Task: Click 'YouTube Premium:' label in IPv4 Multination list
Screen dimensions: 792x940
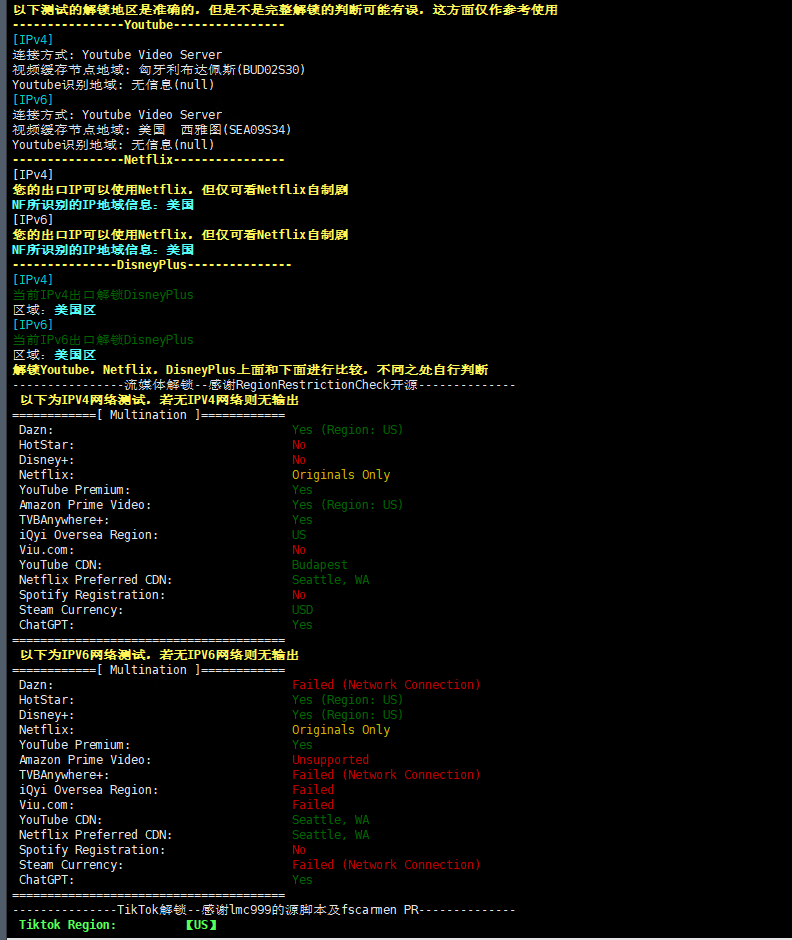Action: pos(74,490)
